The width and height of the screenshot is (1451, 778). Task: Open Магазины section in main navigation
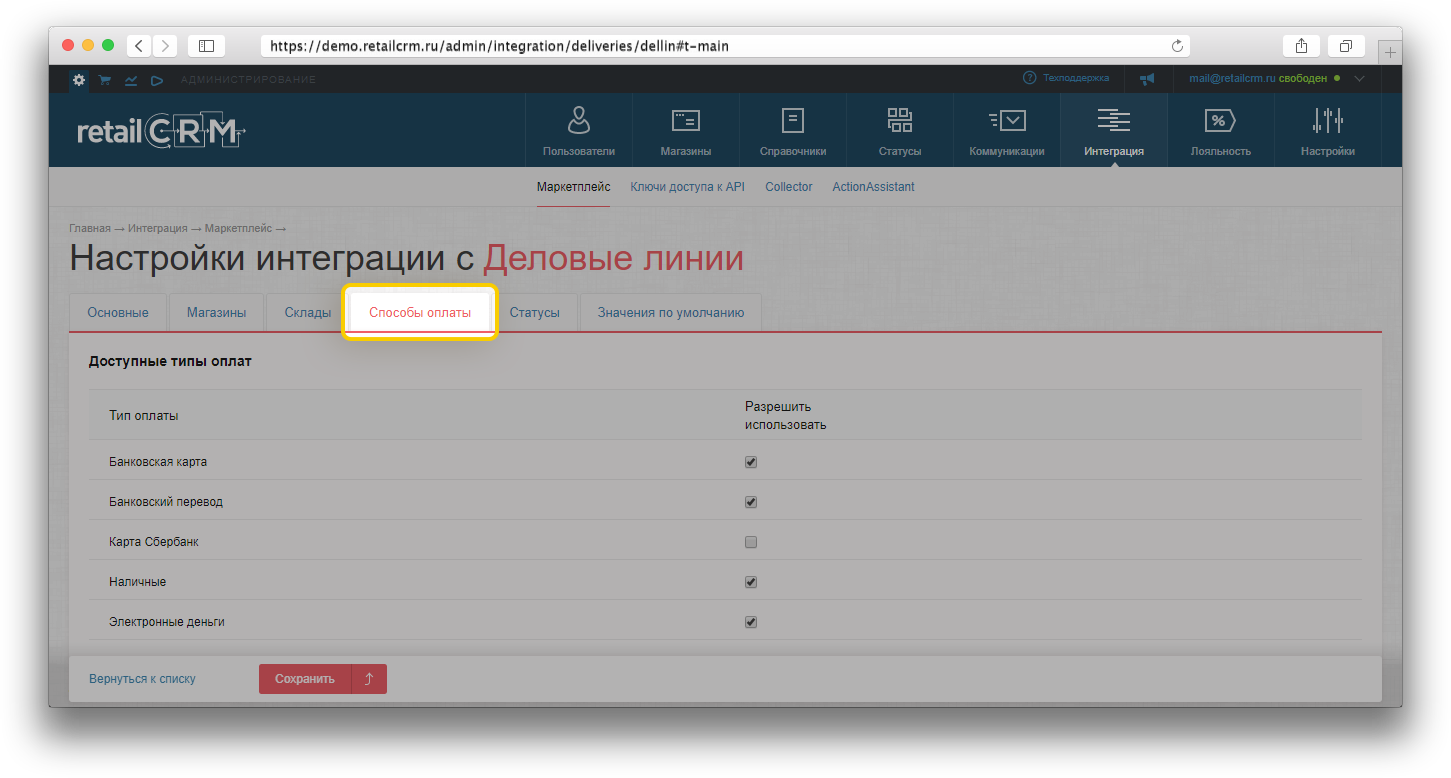(686, 130)
